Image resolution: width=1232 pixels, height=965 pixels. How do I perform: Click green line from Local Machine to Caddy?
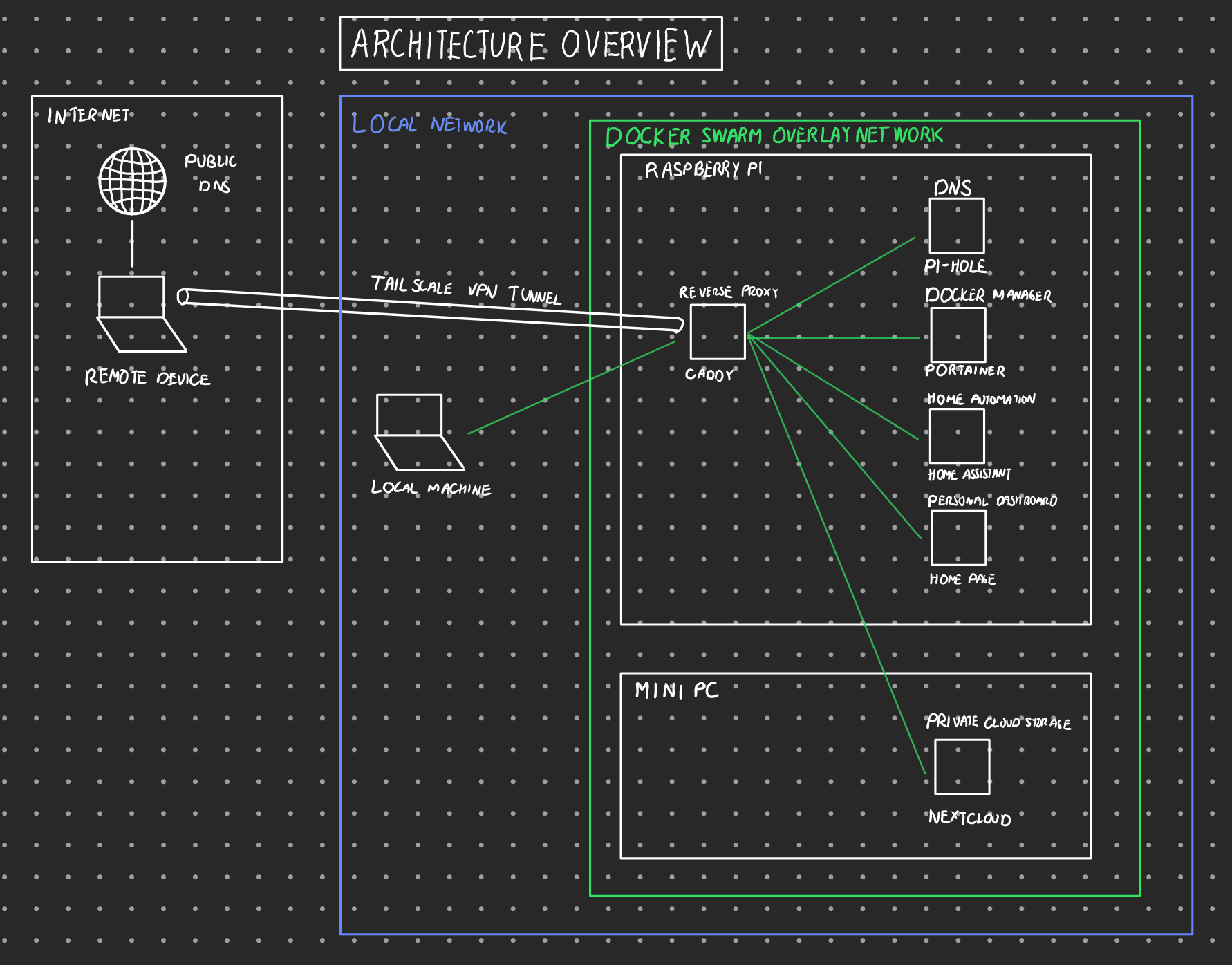coord(572,387)
